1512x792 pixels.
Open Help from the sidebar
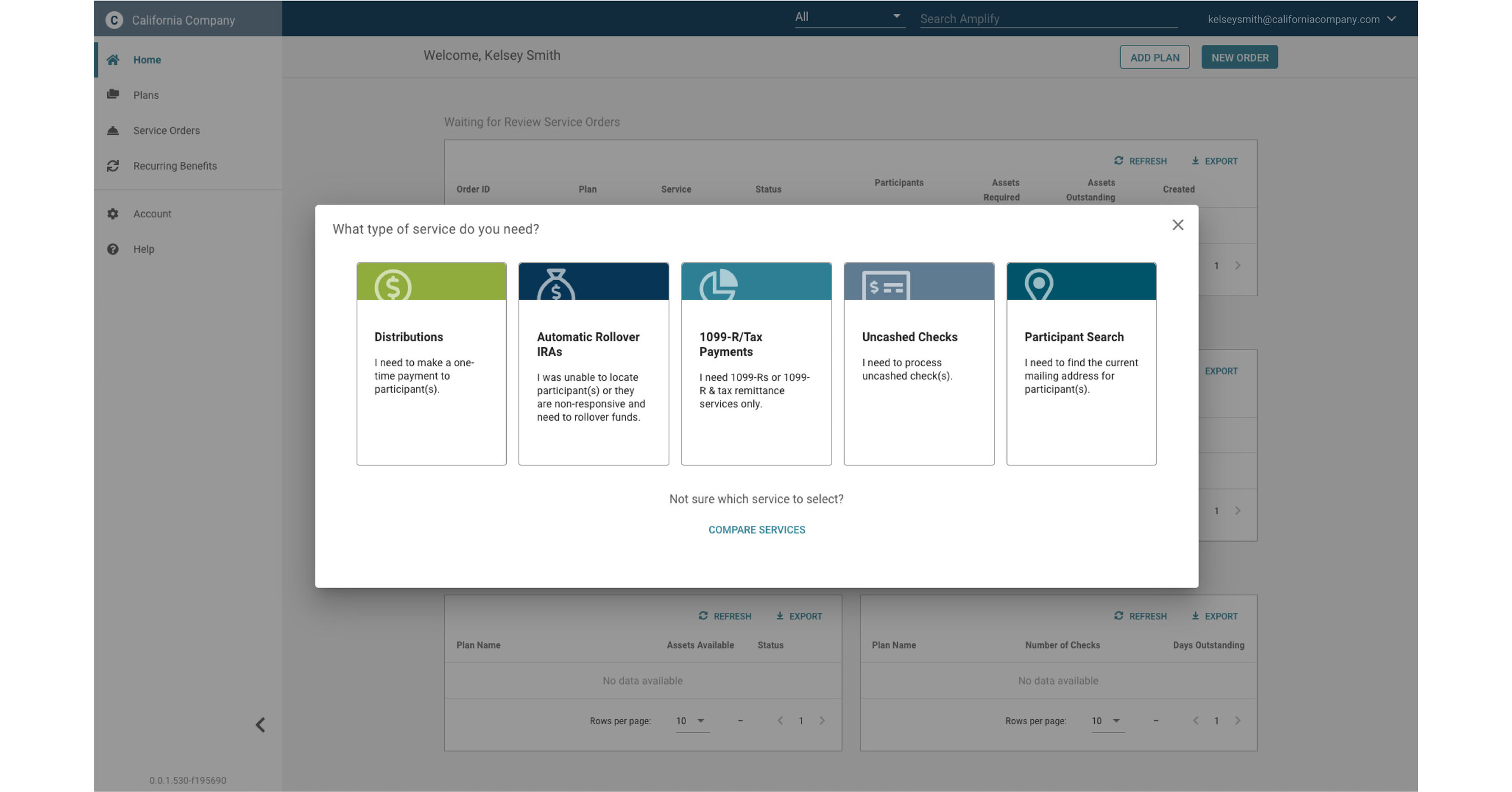[144, 249]
